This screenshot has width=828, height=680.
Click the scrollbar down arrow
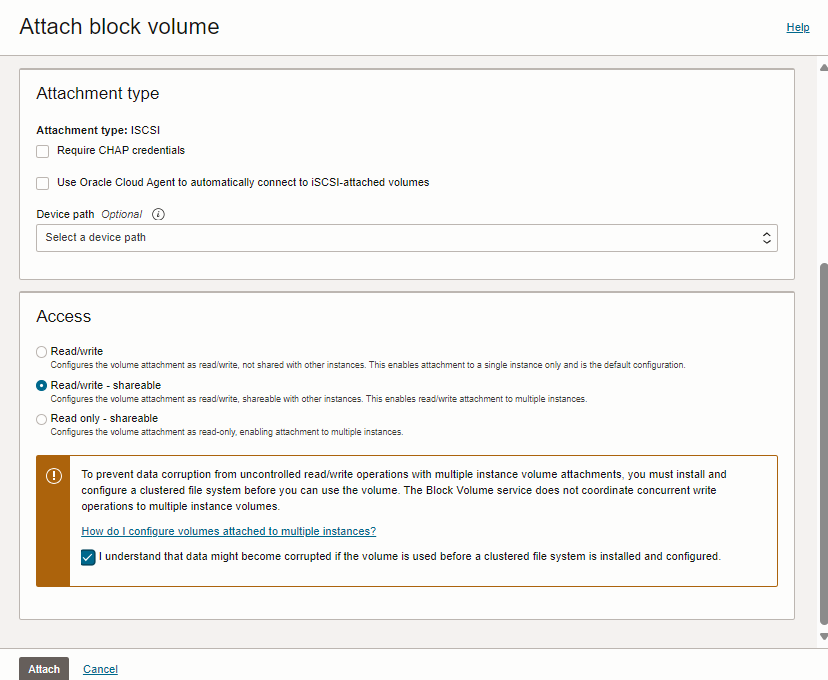(x=823, y=636)
